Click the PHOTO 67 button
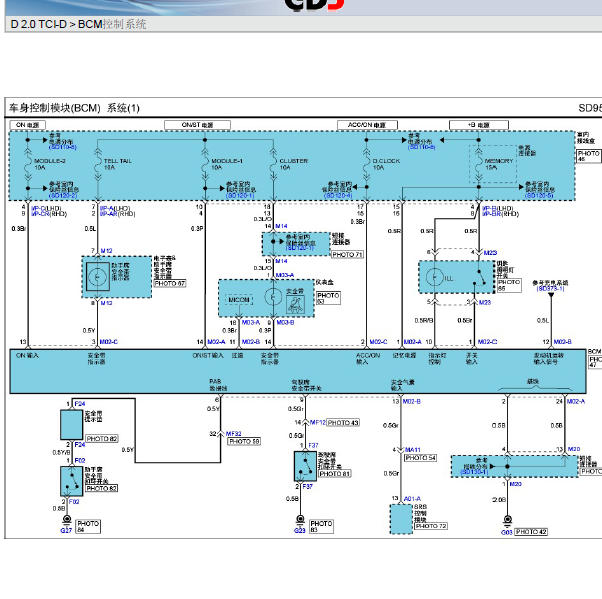This screenshot has width=602, height=599. pos(170,283)
